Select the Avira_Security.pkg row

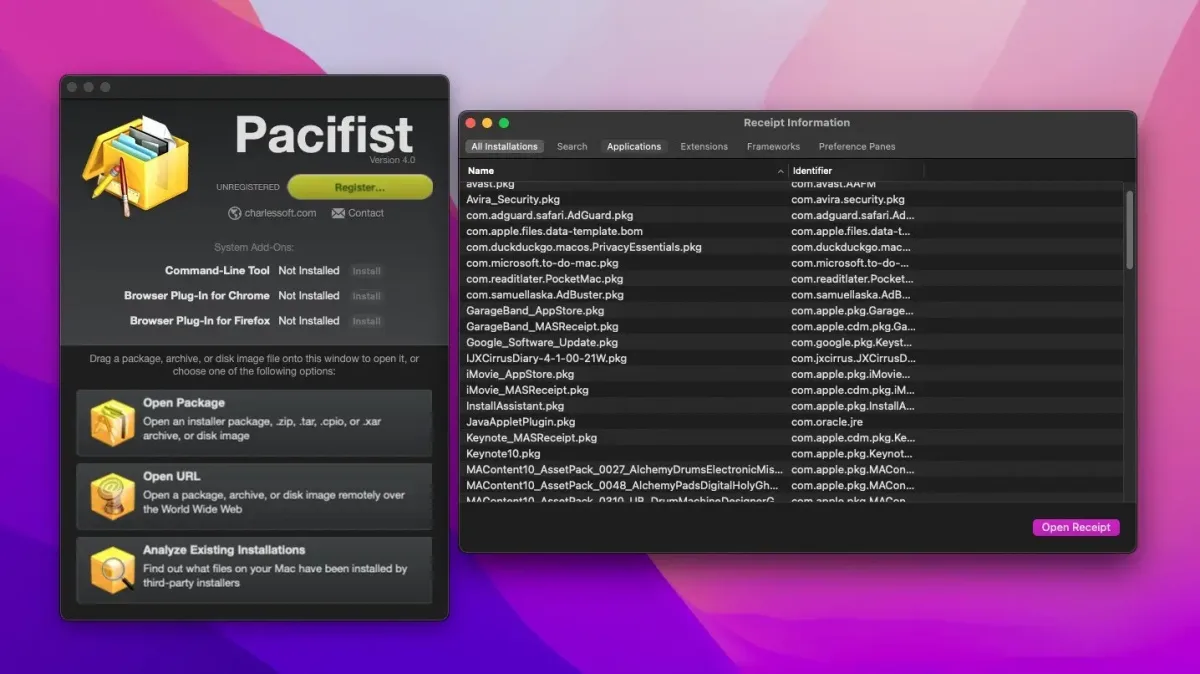792,200
